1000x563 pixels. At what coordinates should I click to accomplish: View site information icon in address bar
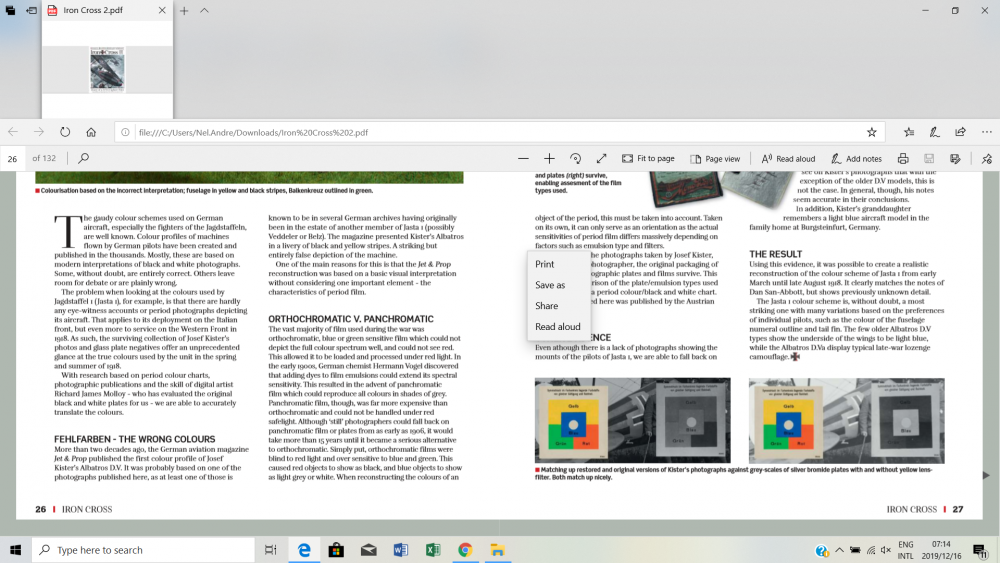tap(125, 133)
